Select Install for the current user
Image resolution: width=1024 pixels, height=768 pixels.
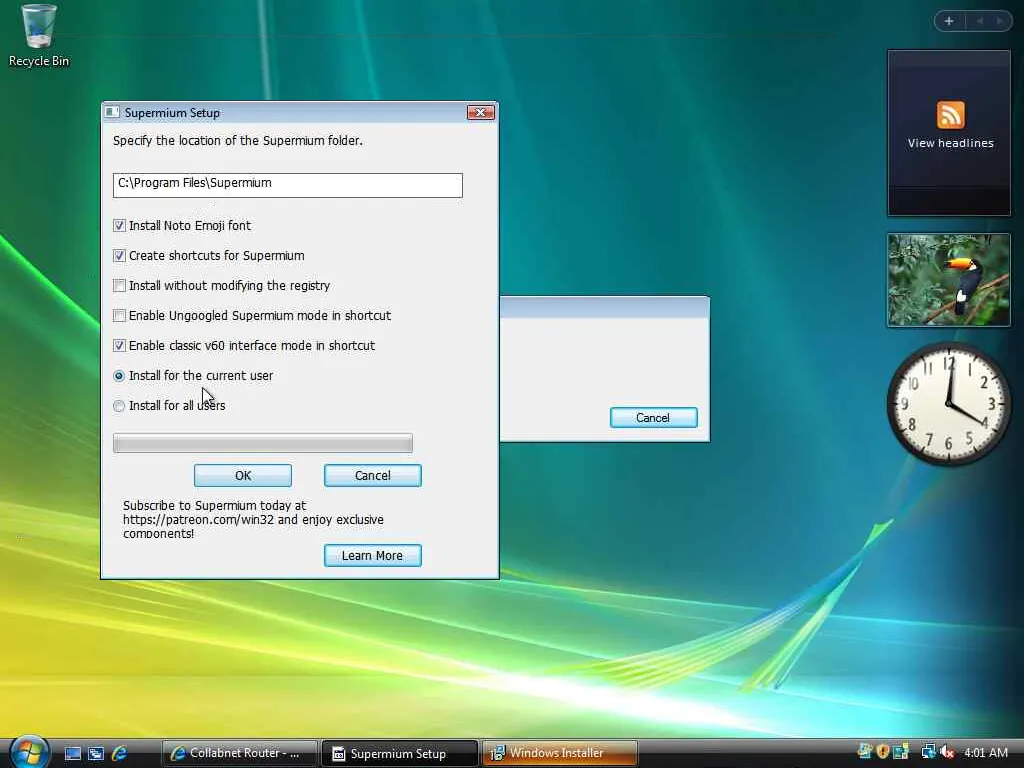coord(119,376)
